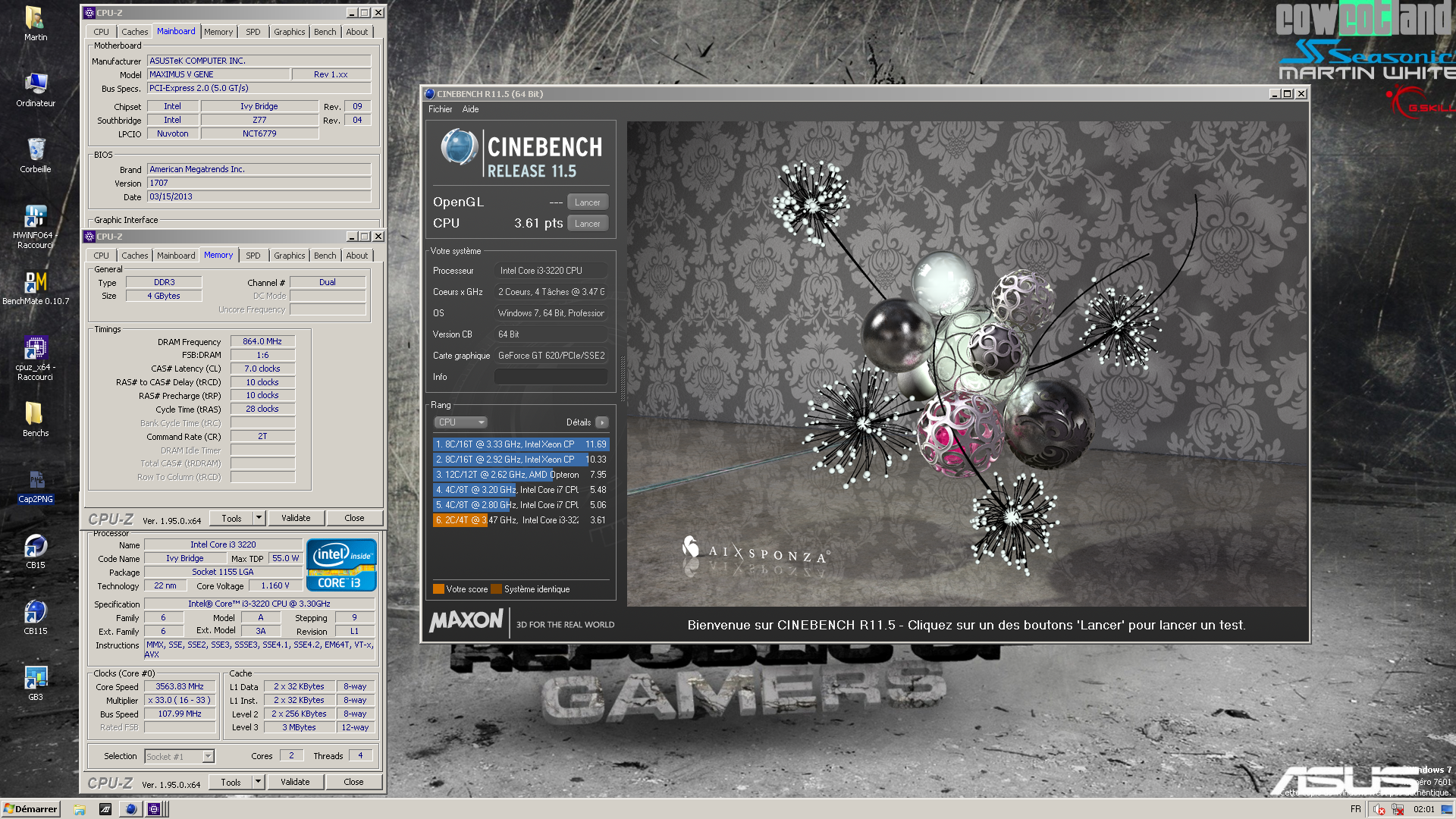Open the CPU ranking dropdown in Cinebench

click(461, 422)
